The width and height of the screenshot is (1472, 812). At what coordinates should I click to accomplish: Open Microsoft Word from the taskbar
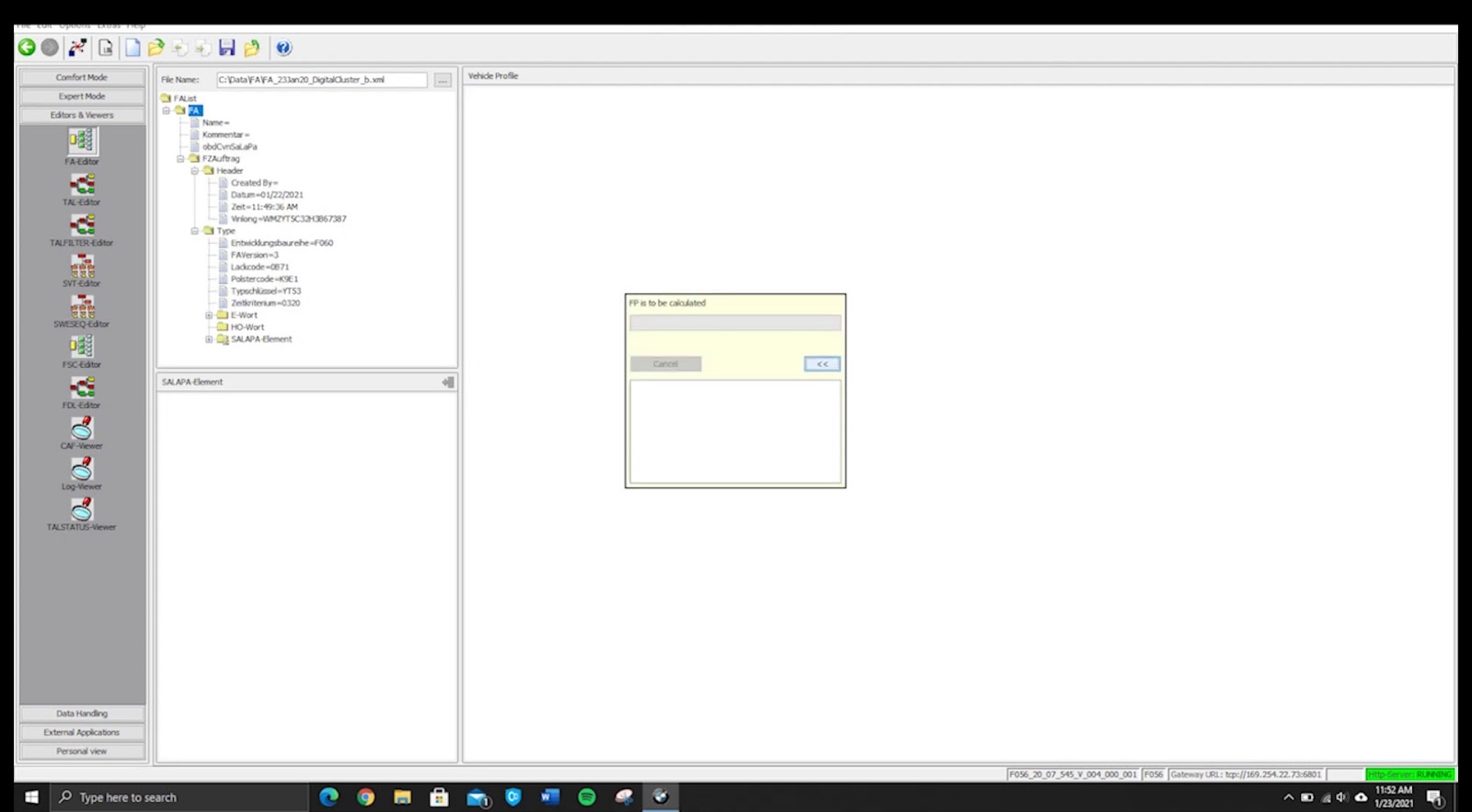pyautogui.click(x=550, y=797)
